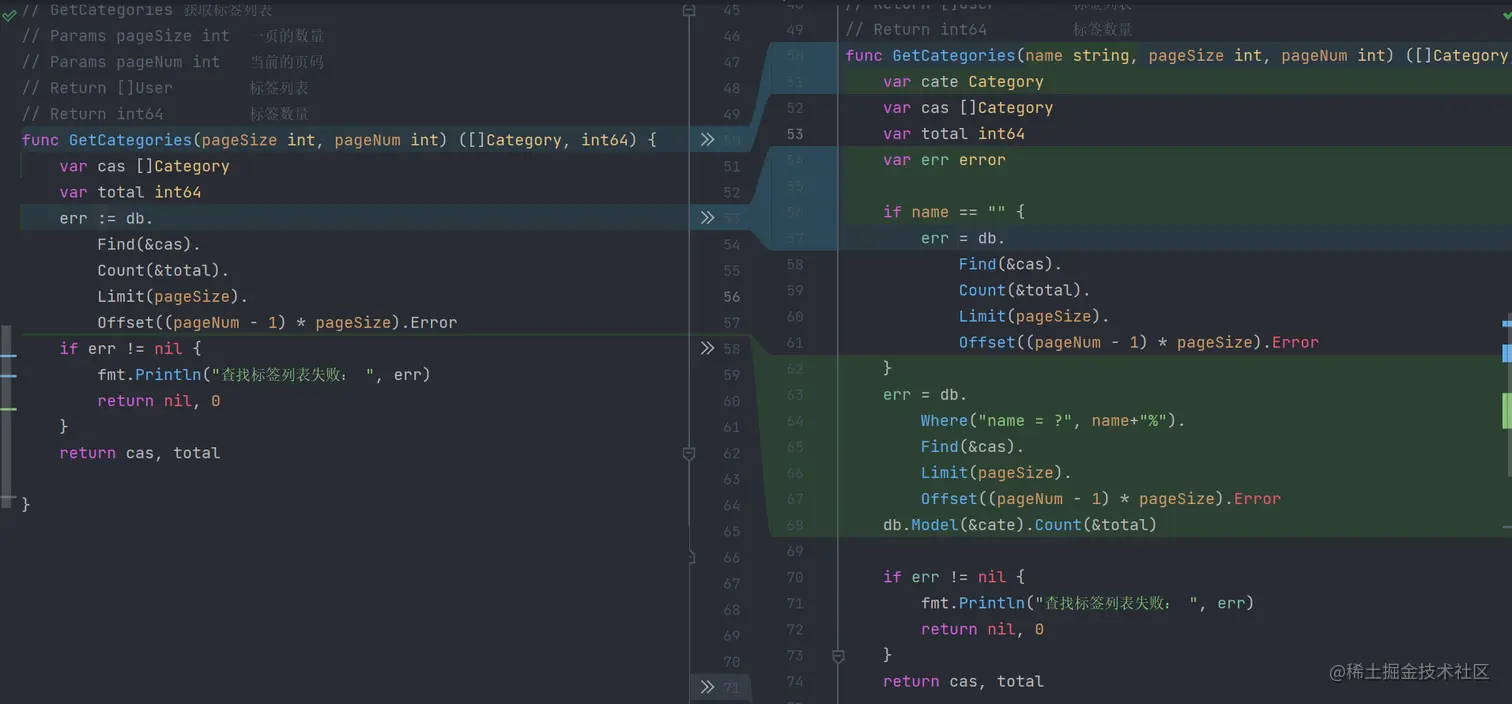The height and width of the screenshot is (704, 1512).
Task: Collapse the if-block fold marker at right line 73
Action: click(838, 656)
